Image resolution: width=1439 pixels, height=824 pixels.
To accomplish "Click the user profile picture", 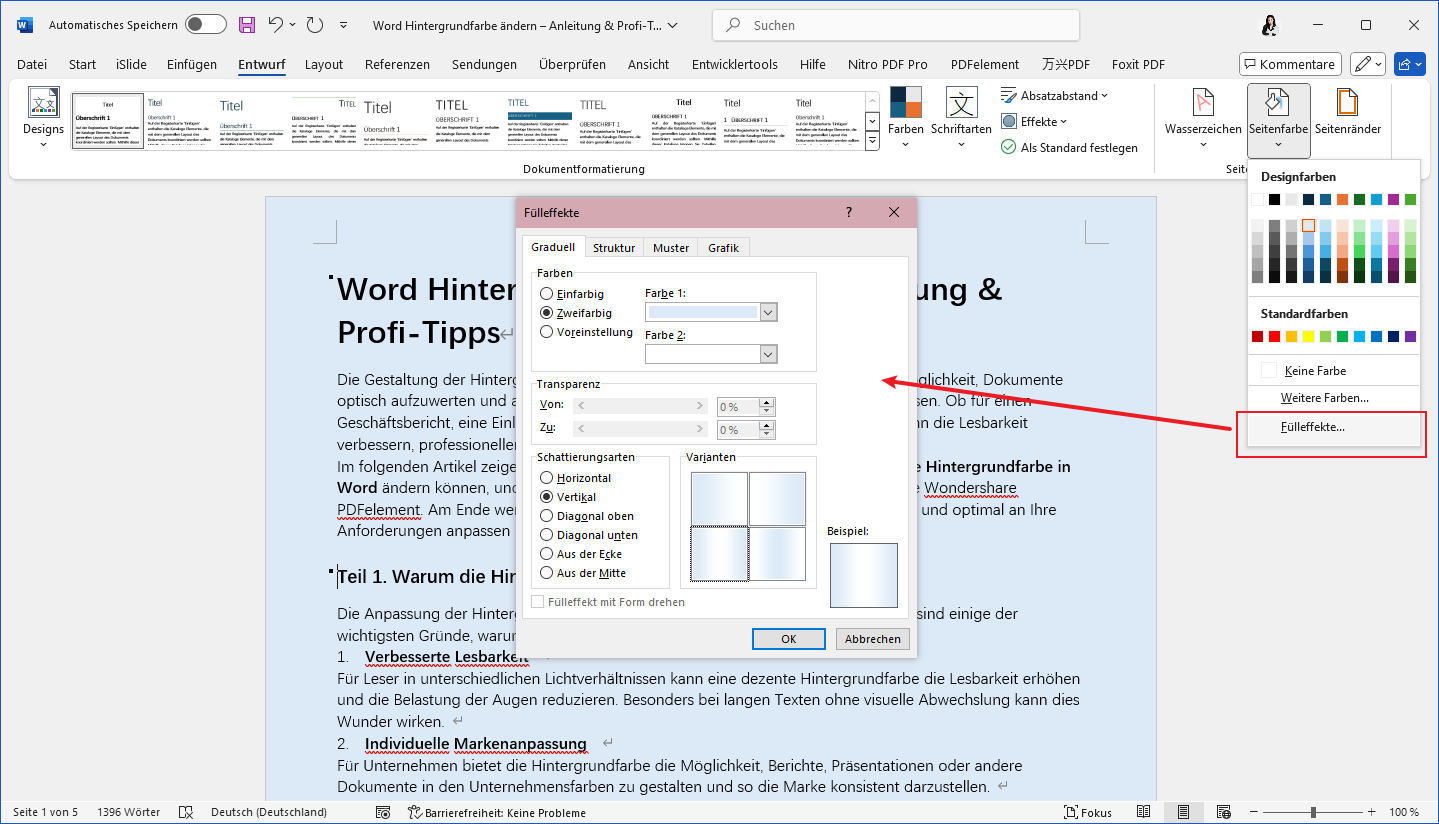I will pyautogui.click(x=1272, y=25).
